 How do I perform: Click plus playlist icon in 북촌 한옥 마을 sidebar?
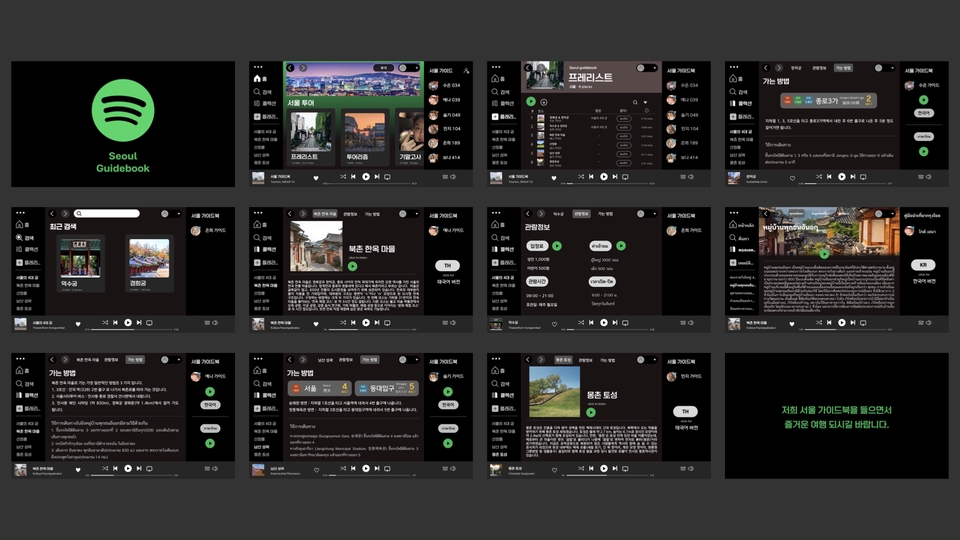257,262
